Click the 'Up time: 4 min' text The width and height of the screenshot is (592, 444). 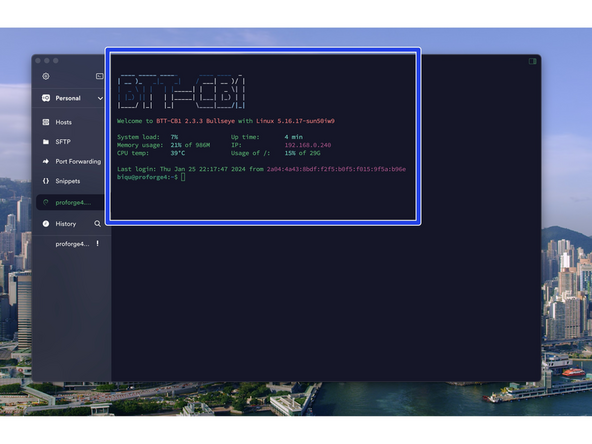point(267,137)
